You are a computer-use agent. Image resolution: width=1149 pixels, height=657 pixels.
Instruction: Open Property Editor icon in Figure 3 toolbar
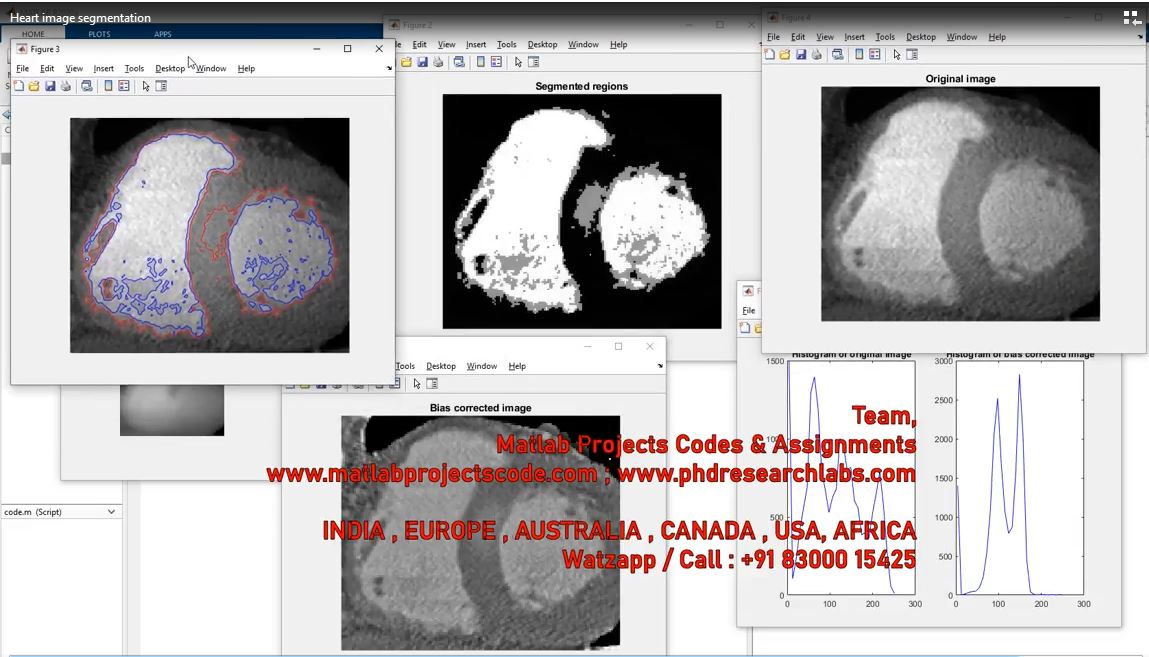pyautogui.click(x=161, y=86)
